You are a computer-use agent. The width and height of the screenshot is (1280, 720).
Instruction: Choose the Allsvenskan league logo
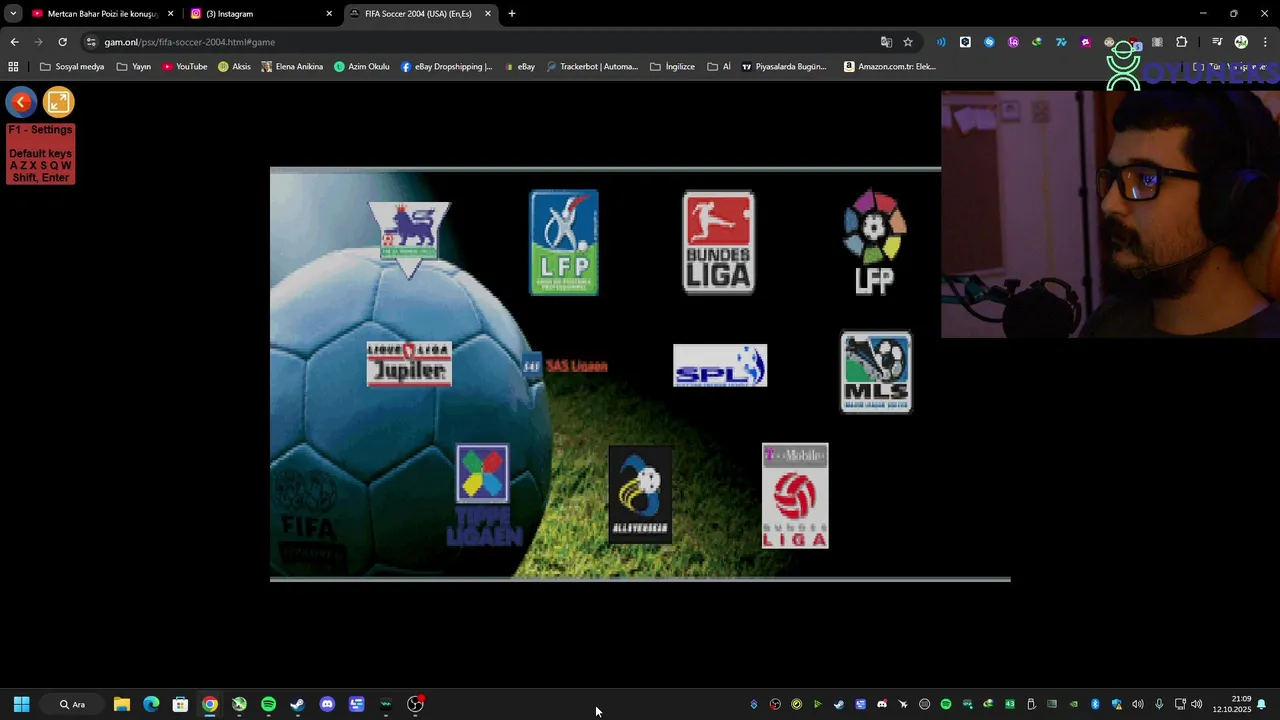(x=640, y=495)
